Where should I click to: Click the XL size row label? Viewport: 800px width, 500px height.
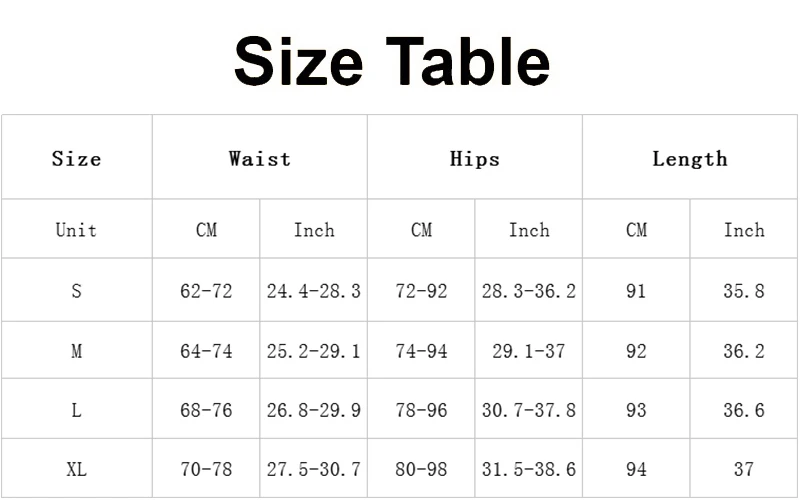pos(77,469)
